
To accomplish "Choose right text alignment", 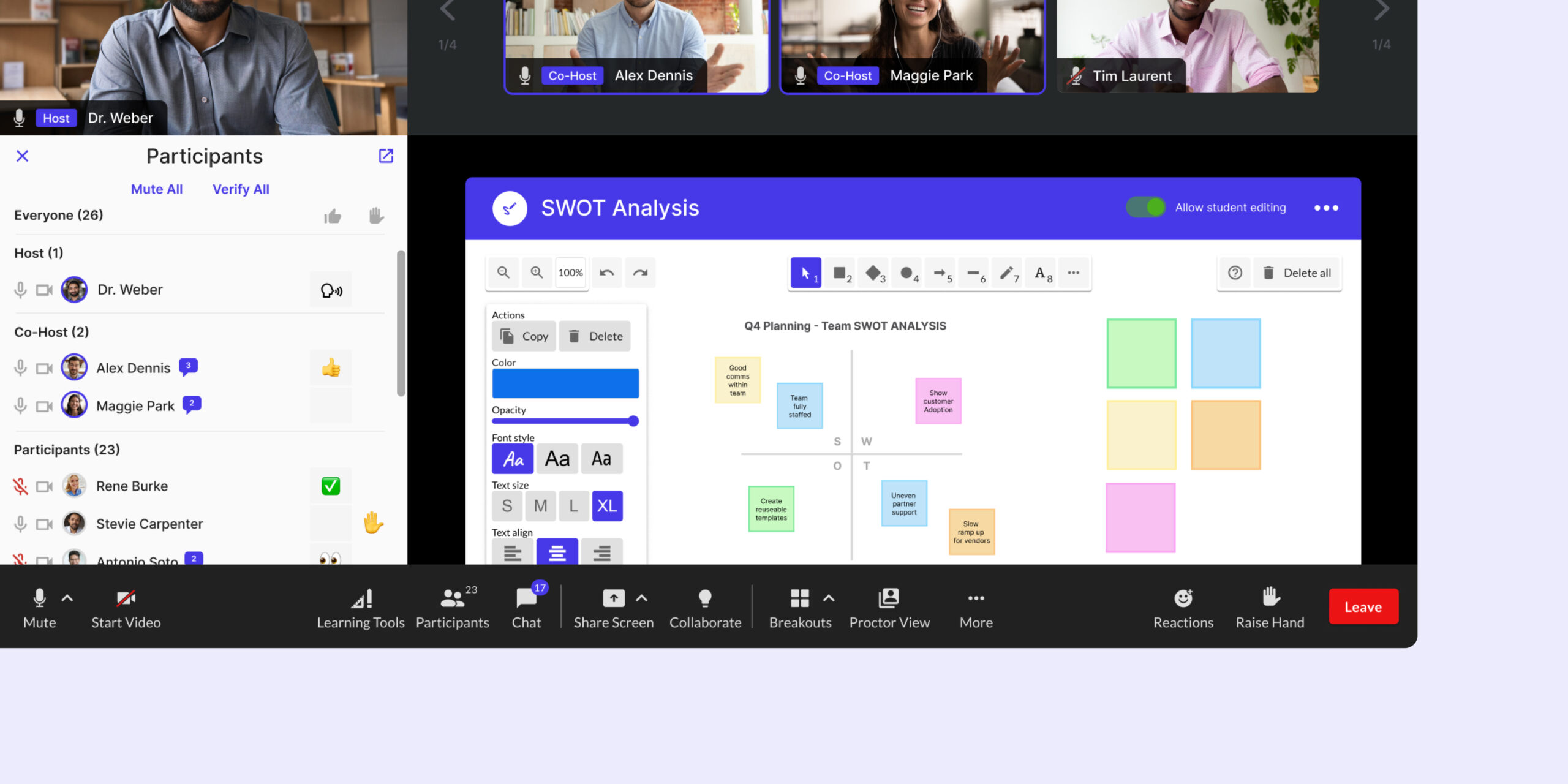I will pos(601,552).
